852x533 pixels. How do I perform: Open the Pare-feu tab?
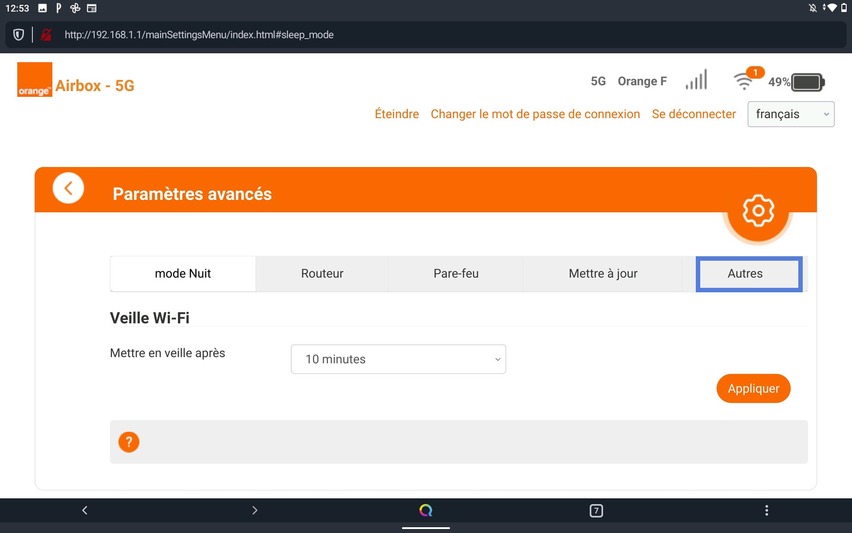[456, 274]
